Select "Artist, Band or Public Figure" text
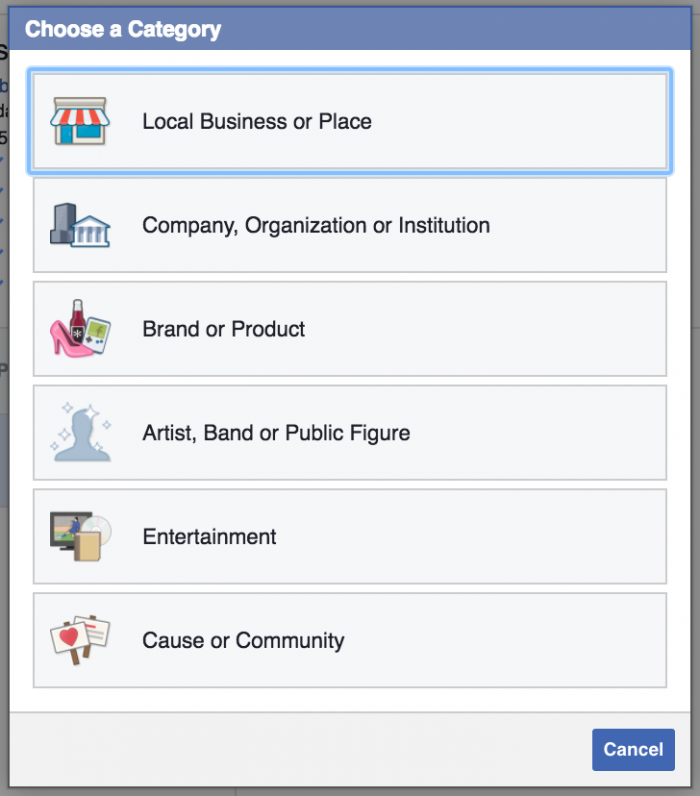 click(x=276, y=433)
